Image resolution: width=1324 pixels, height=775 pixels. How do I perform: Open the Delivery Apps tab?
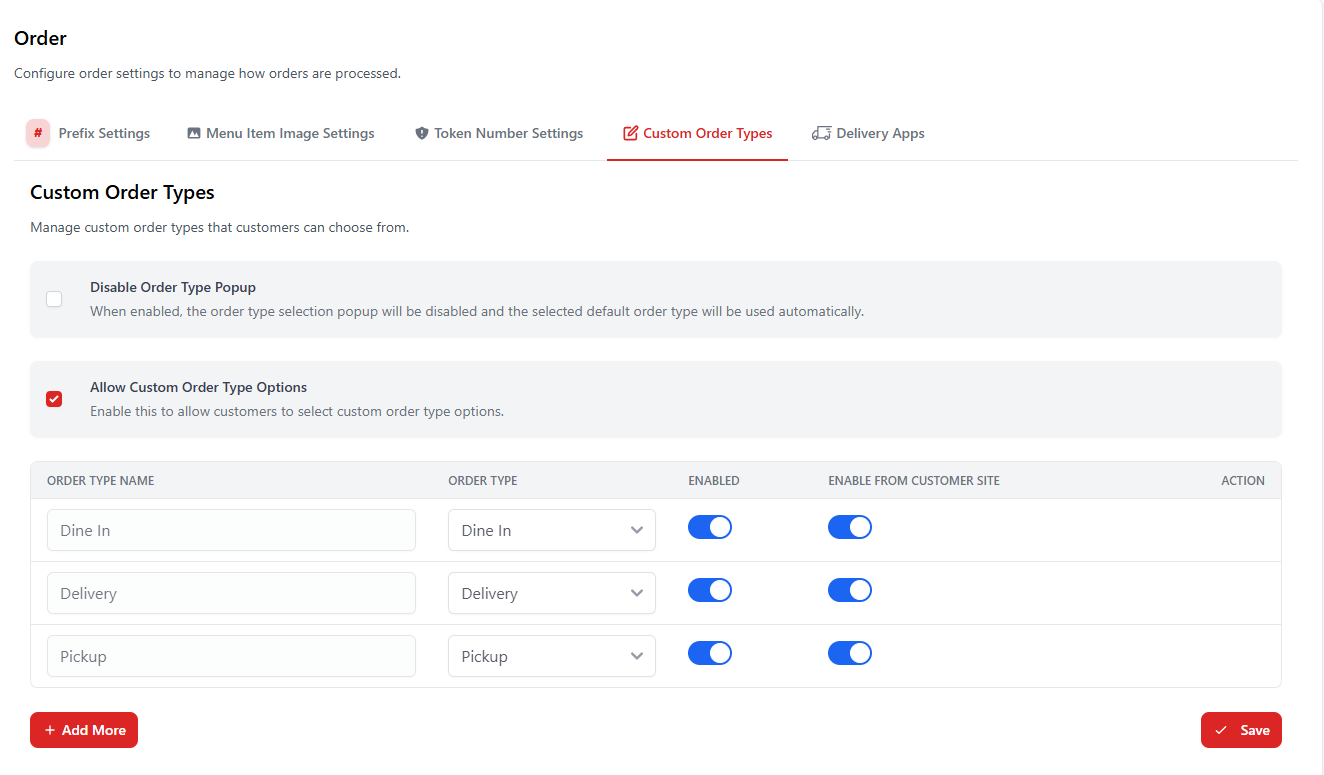880,133
